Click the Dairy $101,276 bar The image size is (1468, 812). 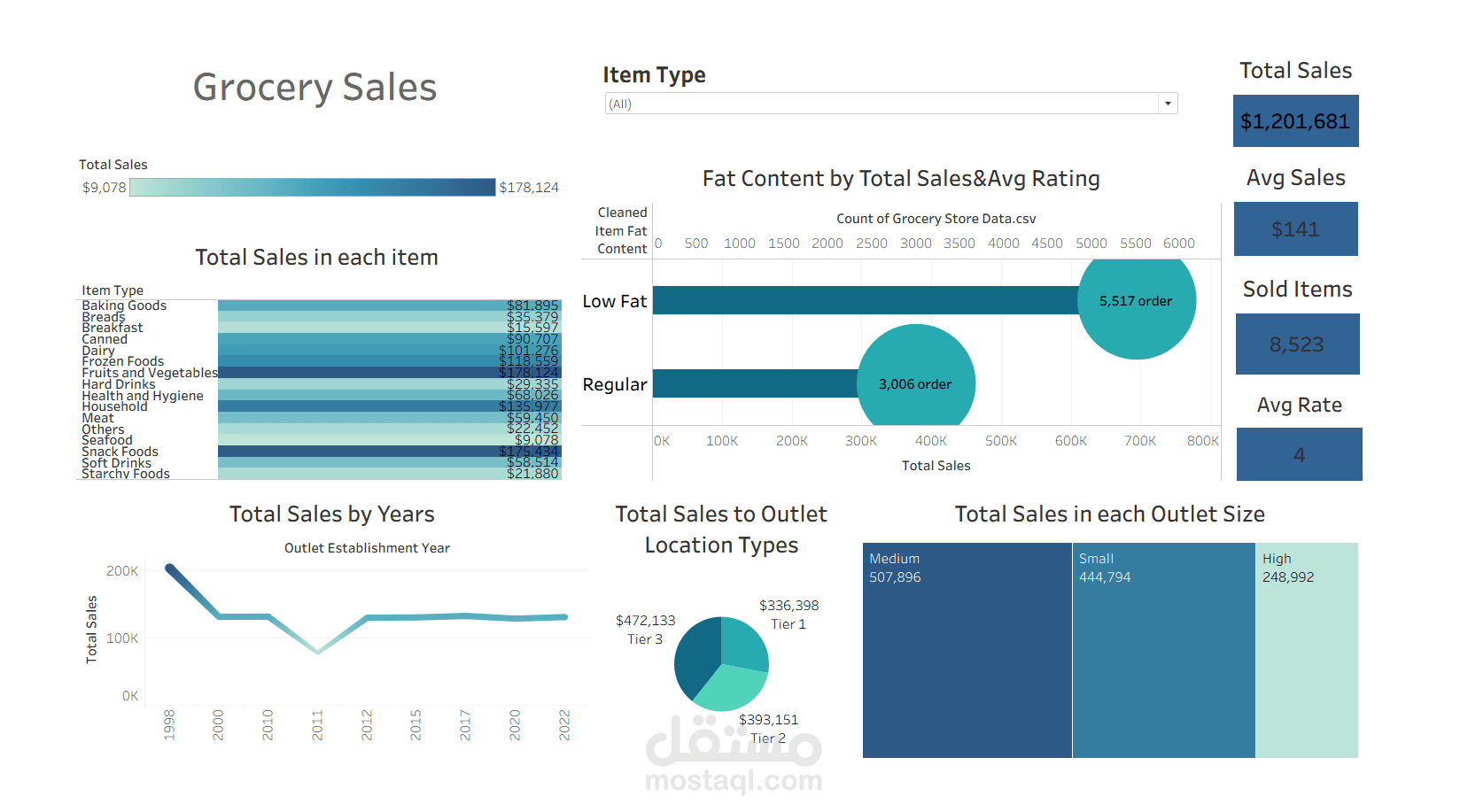tap(390, 351)
